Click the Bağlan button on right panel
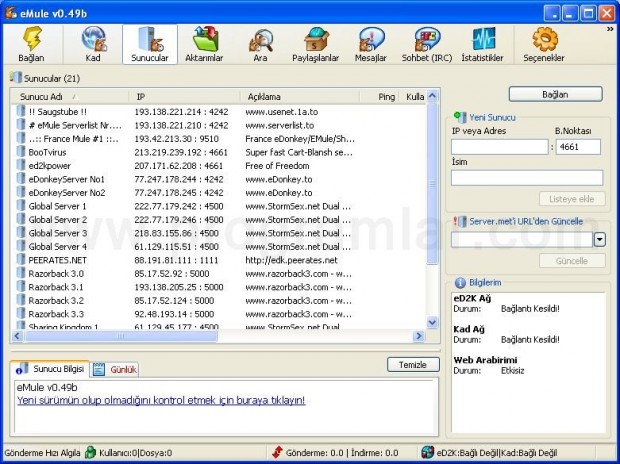620x464 pixels. pos(556,94)
